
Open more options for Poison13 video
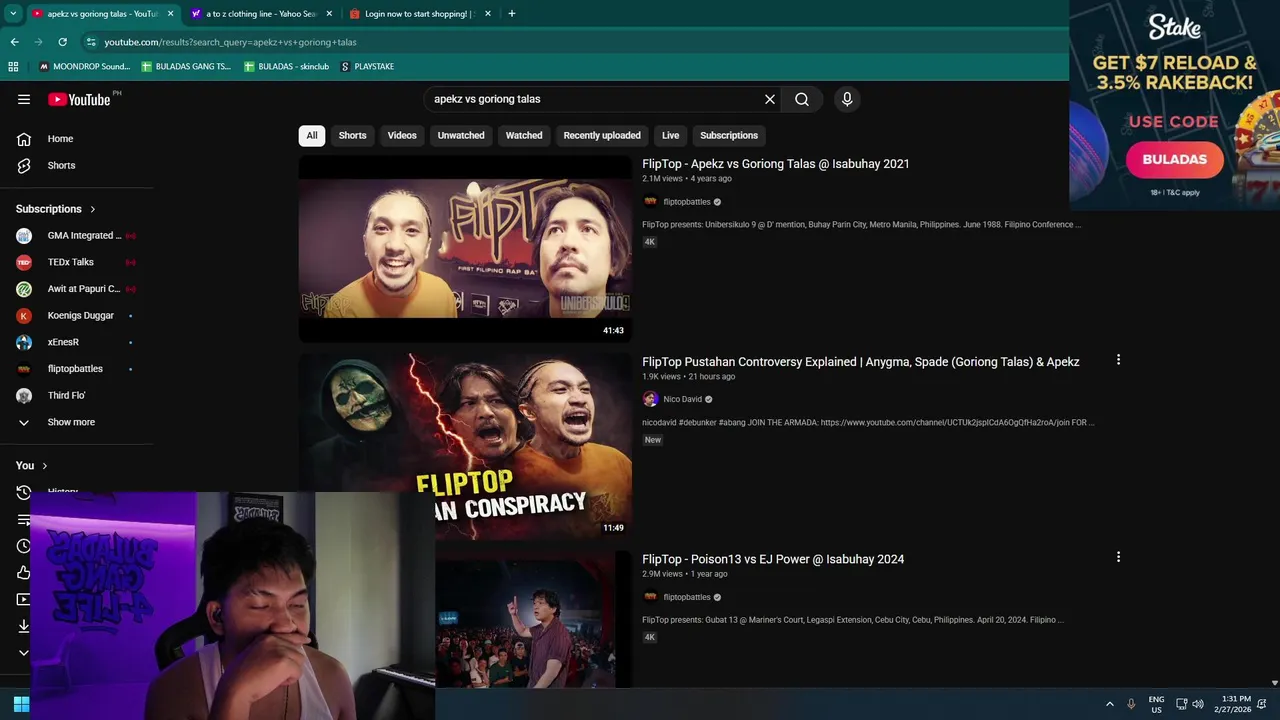[1118, 557]
